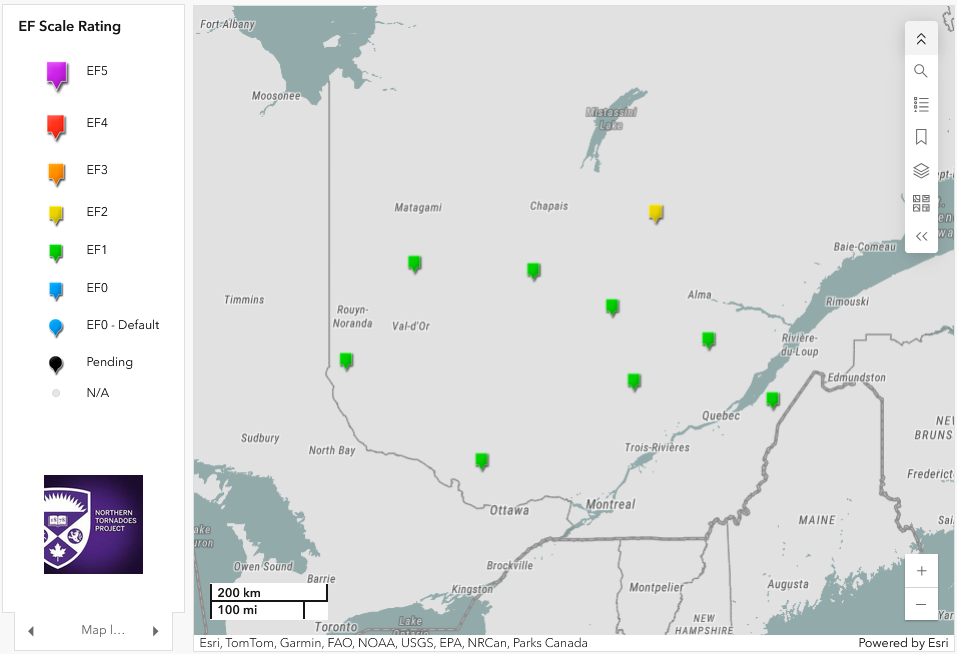
Task: Select the green EF1 marker south of Matagami
Action: click(414, 263)
